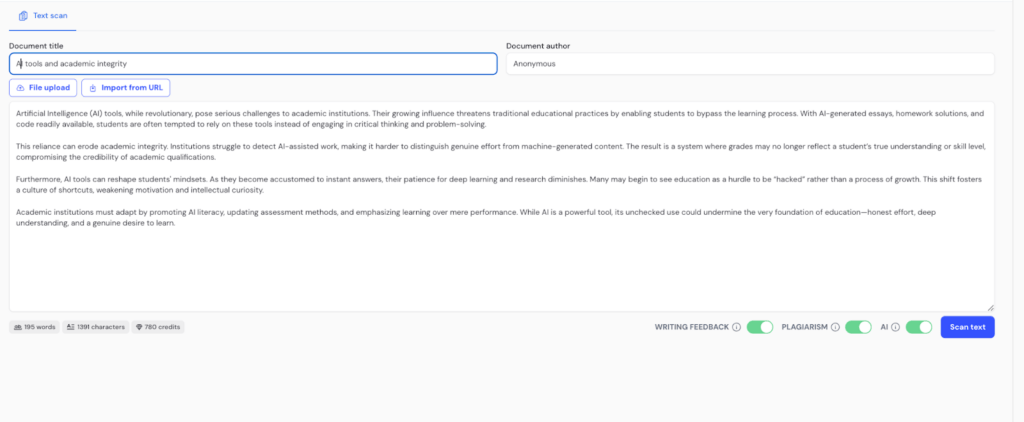Click the info icon beside Writing Feedback
Image resolution: width=1024 pixels, height=422 pixels.
click(736, 327)
